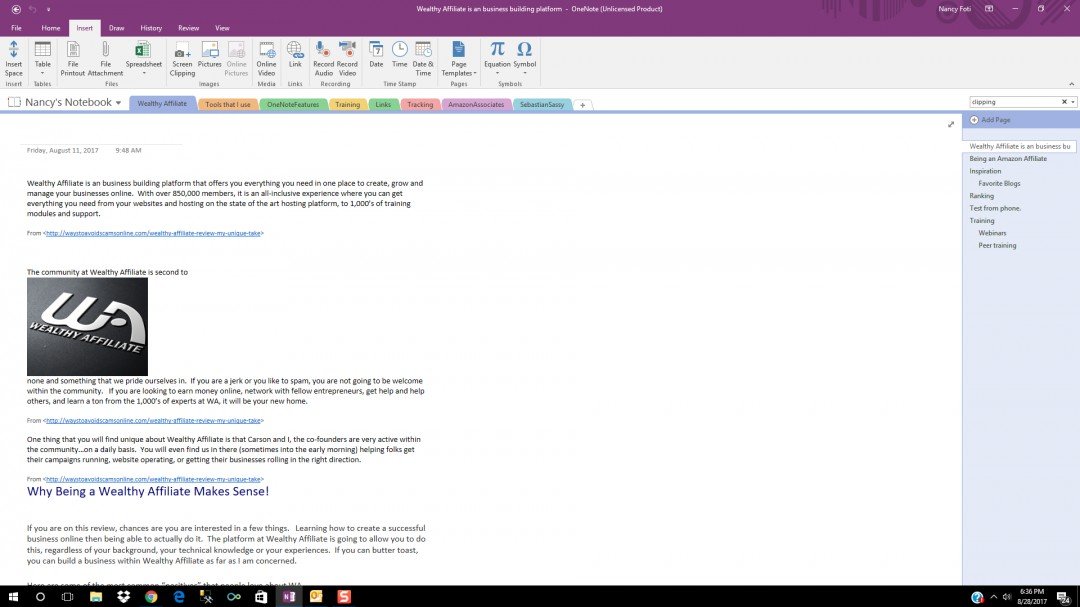The width and height of the screenshot is (1080, 607).
Task: Switch to the History ribbon tab
Action: click(151, 28)
